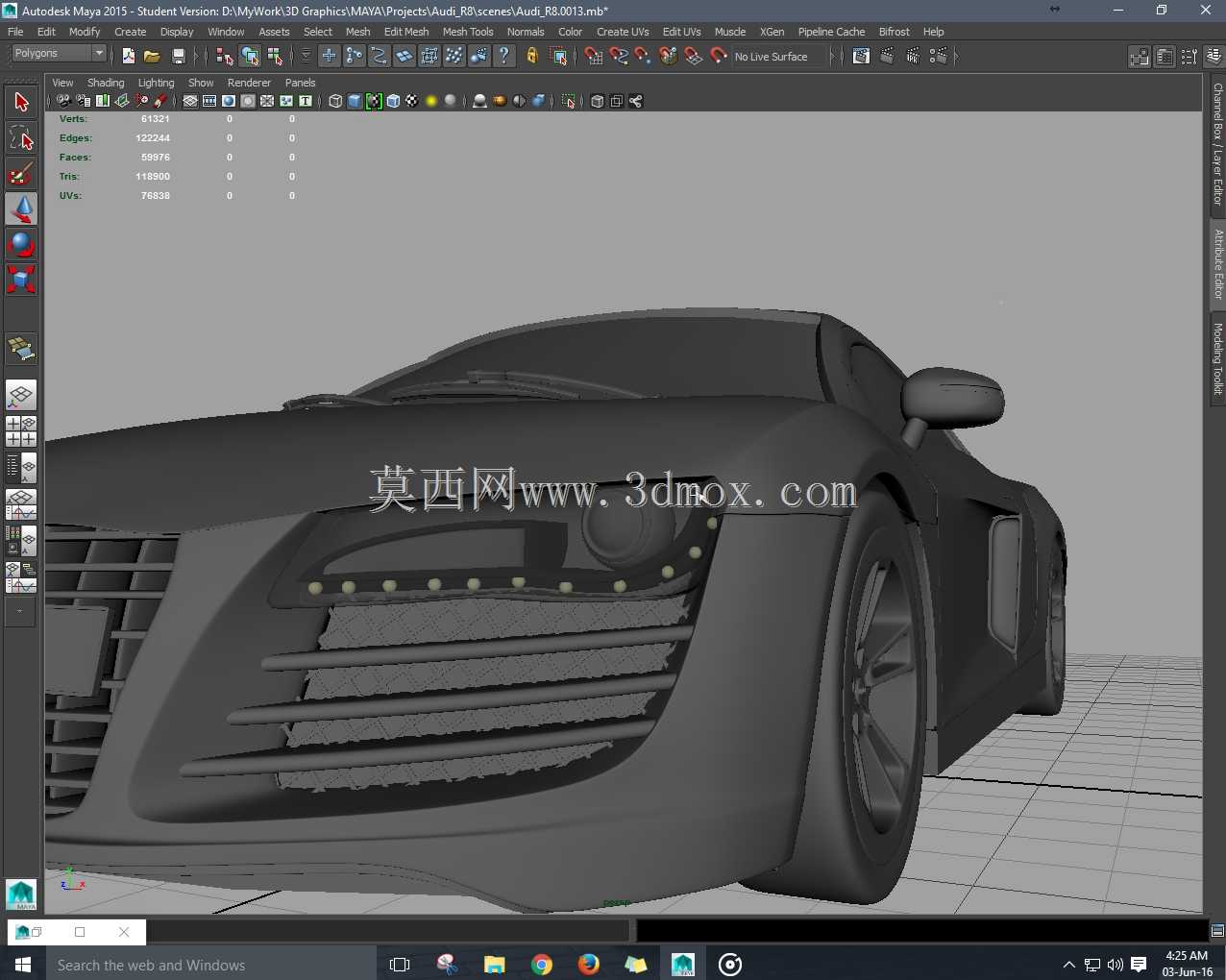Toggle the film gate display
Image resolution: width=1226 pixels, height=980 pixels.
click(209, 101)
